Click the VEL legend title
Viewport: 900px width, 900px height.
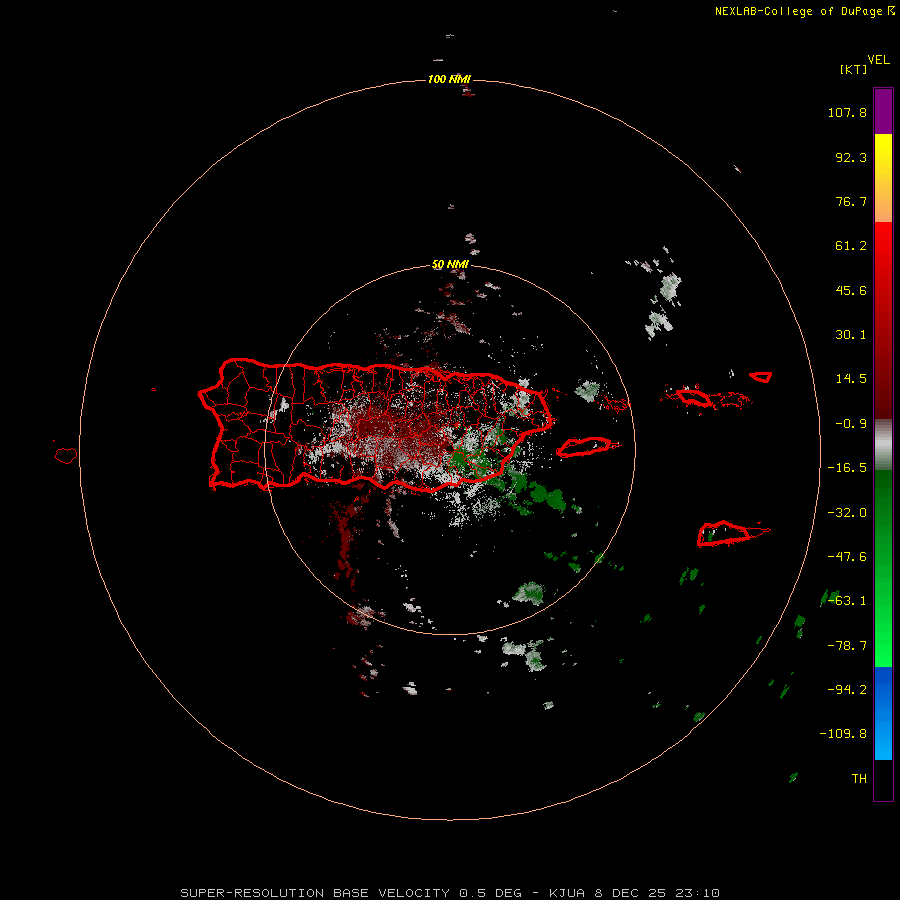(x=878, y=60)
